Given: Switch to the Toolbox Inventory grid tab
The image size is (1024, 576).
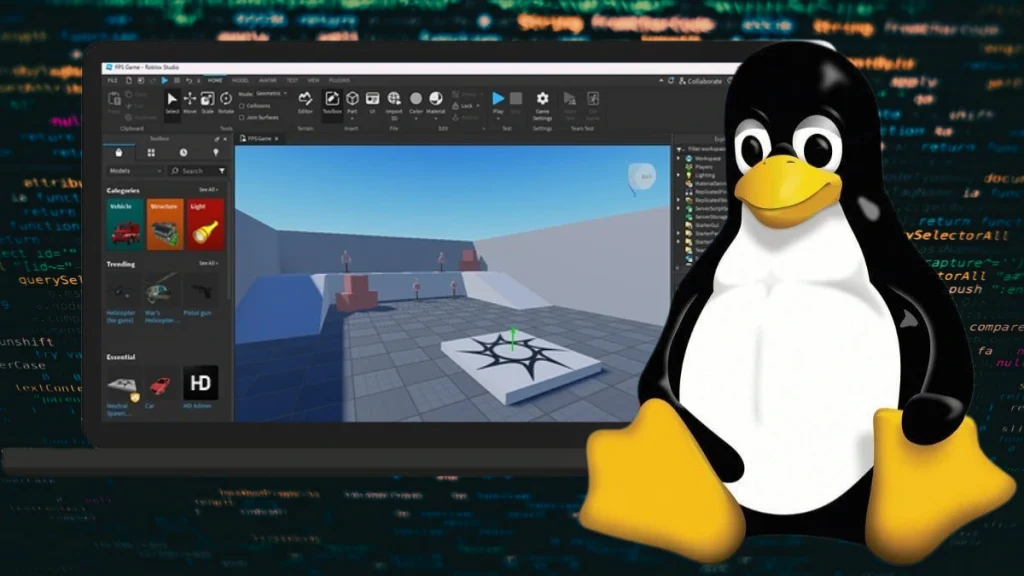Looking at the screenshot, I should [151, 152].
